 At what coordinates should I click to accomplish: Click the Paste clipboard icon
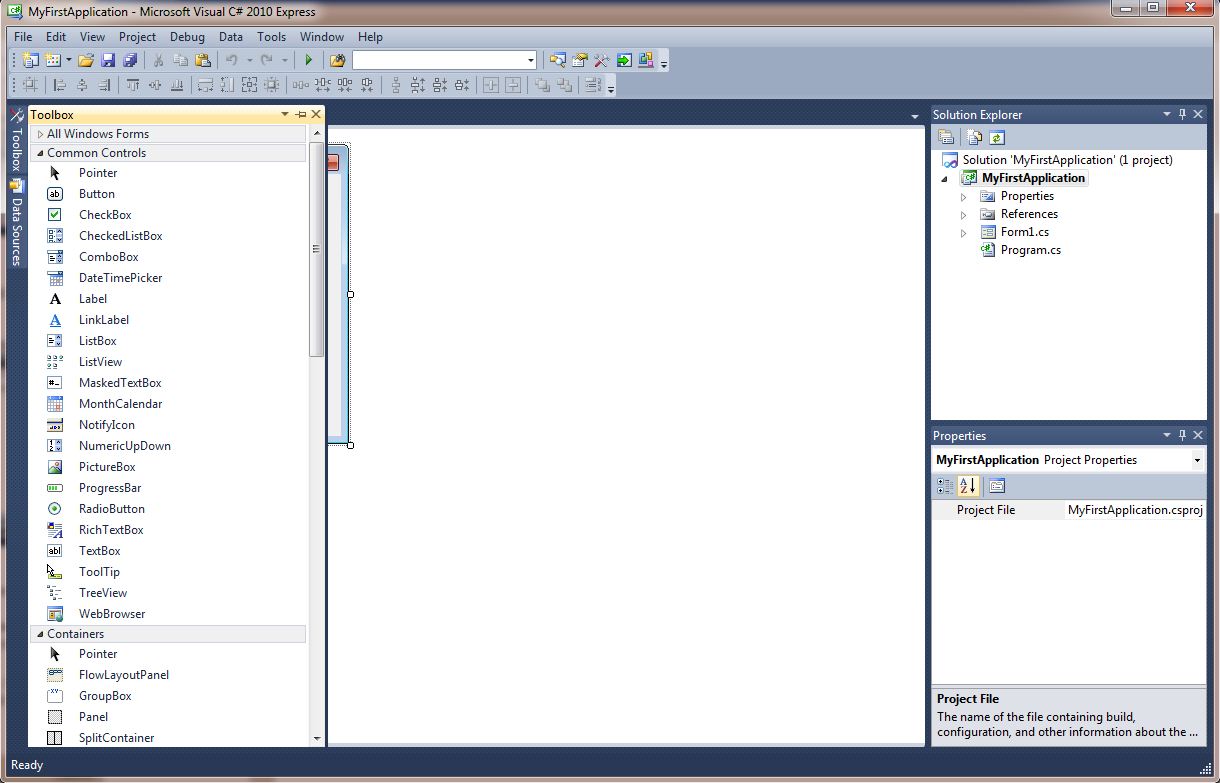click(x=202, y=61)
